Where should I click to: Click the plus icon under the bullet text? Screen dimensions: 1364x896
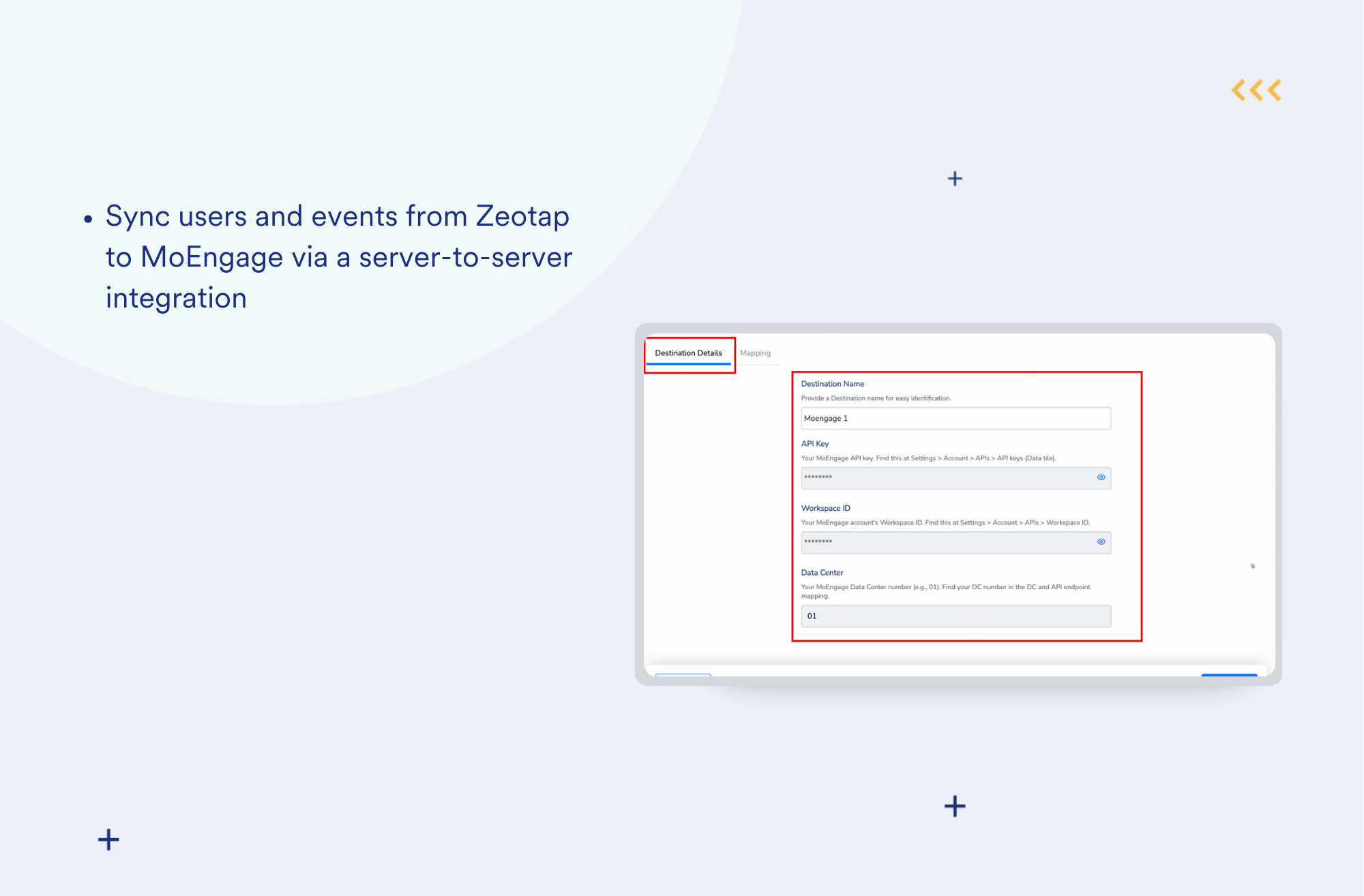108,839
